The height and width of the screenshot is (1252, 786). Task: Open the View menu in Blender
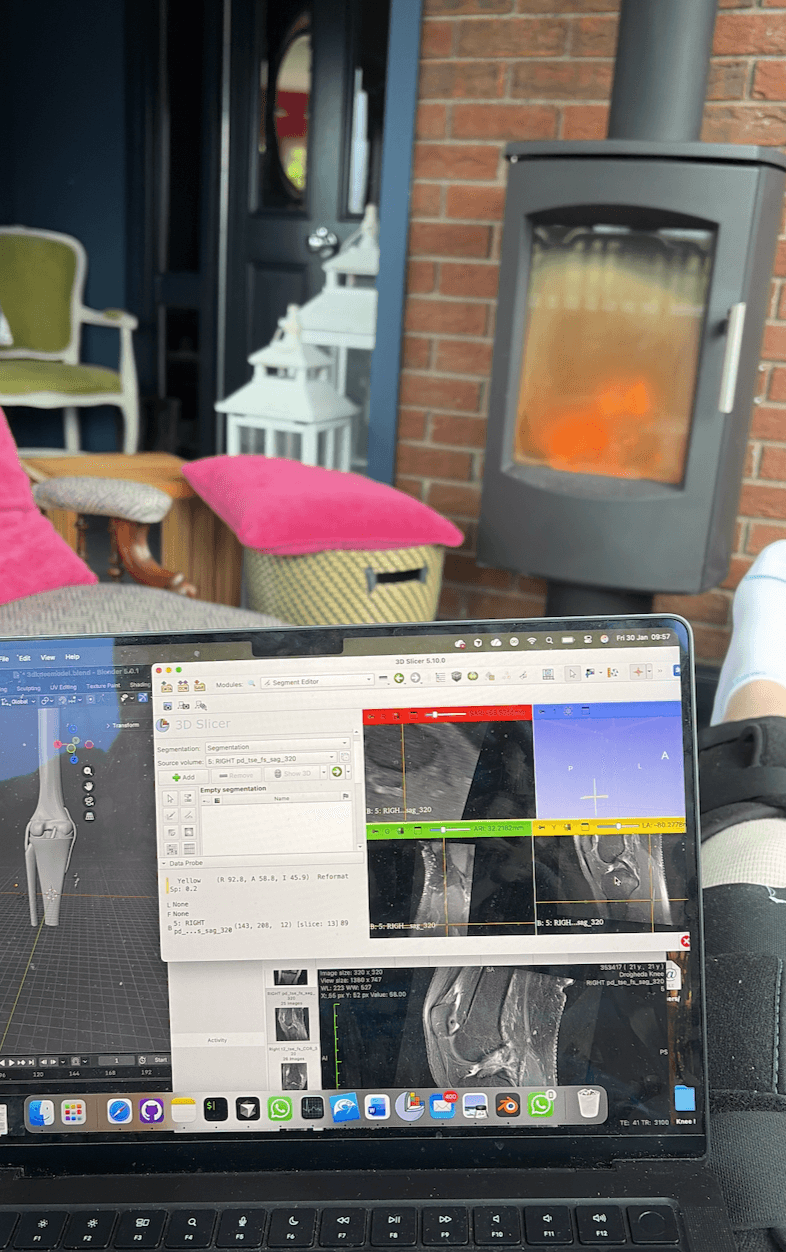pos(48,658)
